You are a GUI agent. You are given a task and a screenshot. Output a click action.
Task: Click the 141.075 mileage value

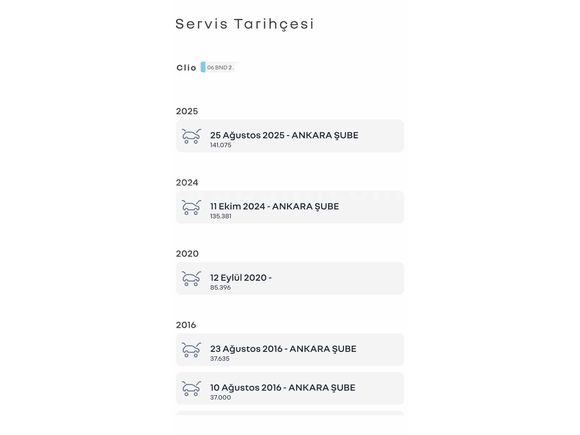click(x=221, y=145)
